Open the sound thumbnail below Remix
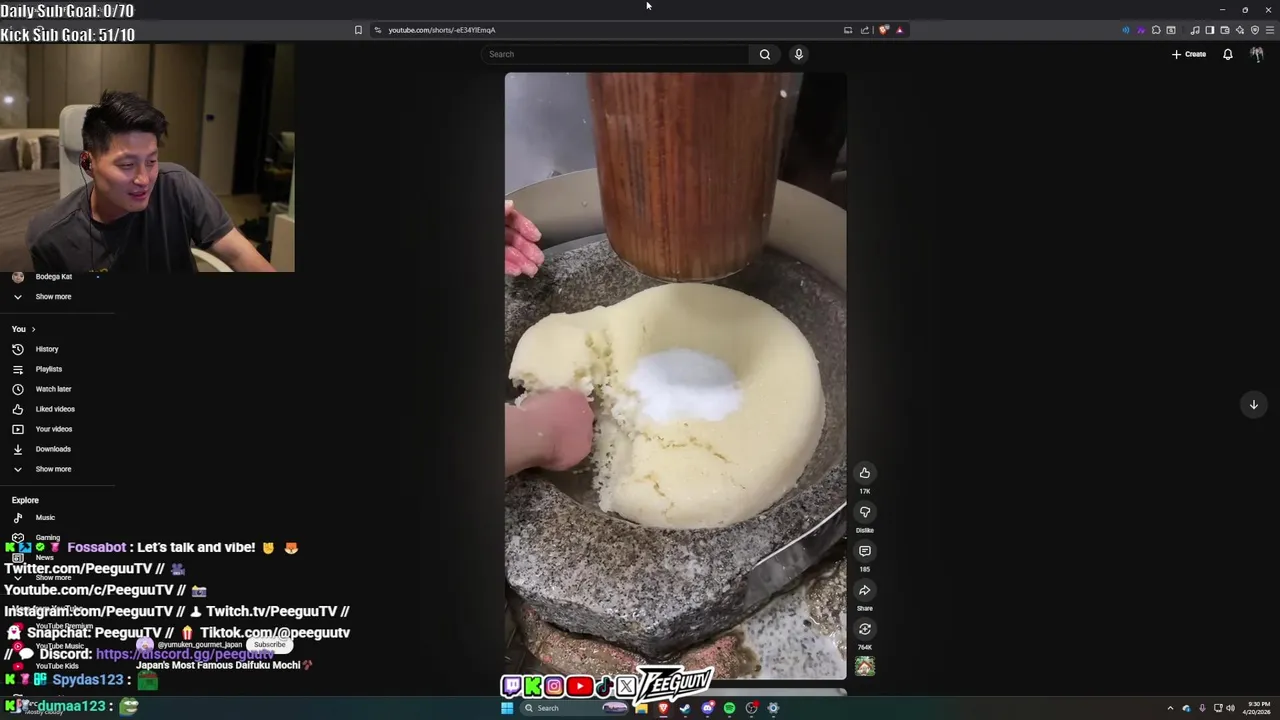This screenshot has width=1280, height=720. tap(865, 666)
